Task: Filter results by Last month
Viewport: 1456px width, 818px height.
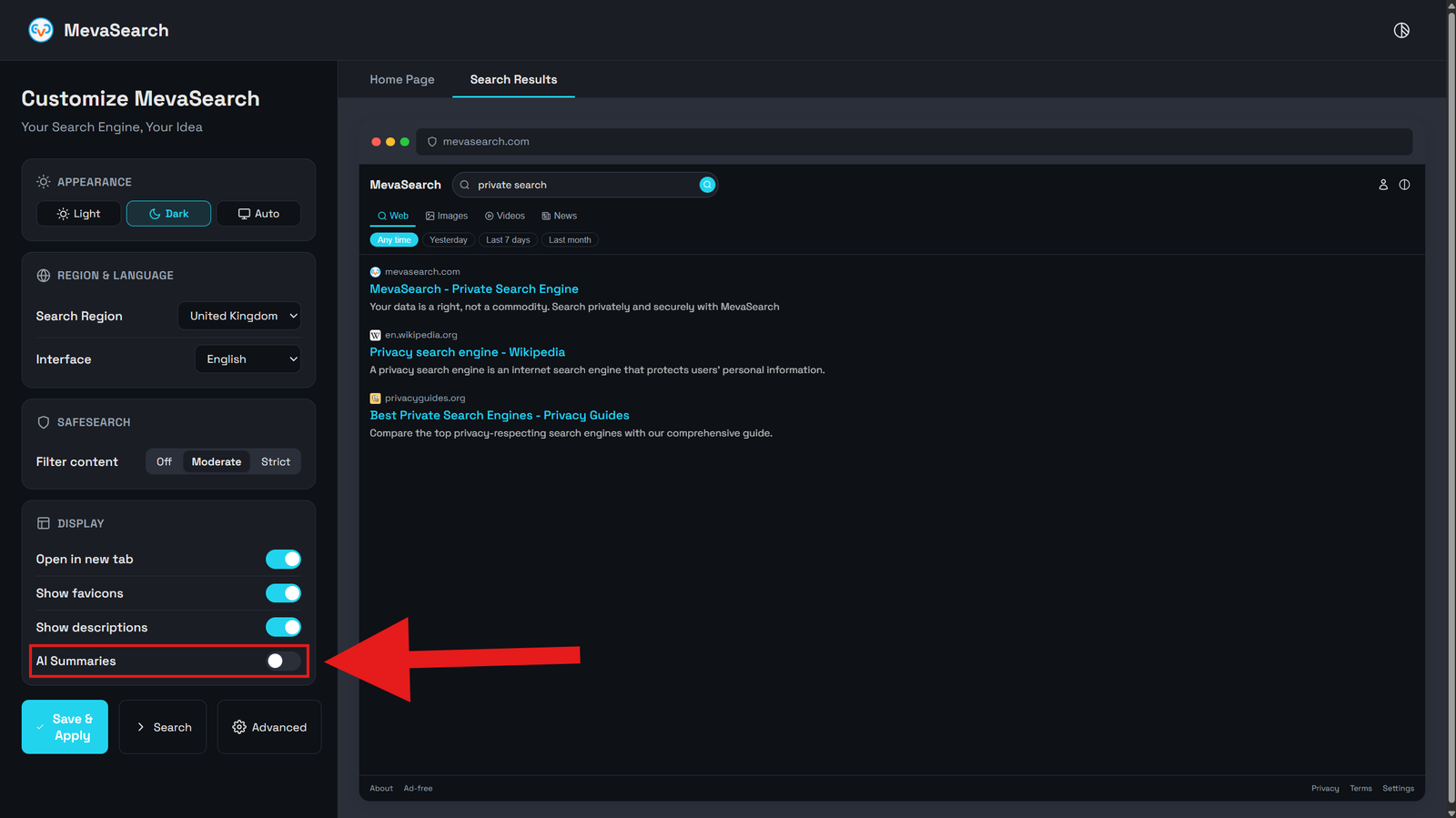Action: (570, 240)
